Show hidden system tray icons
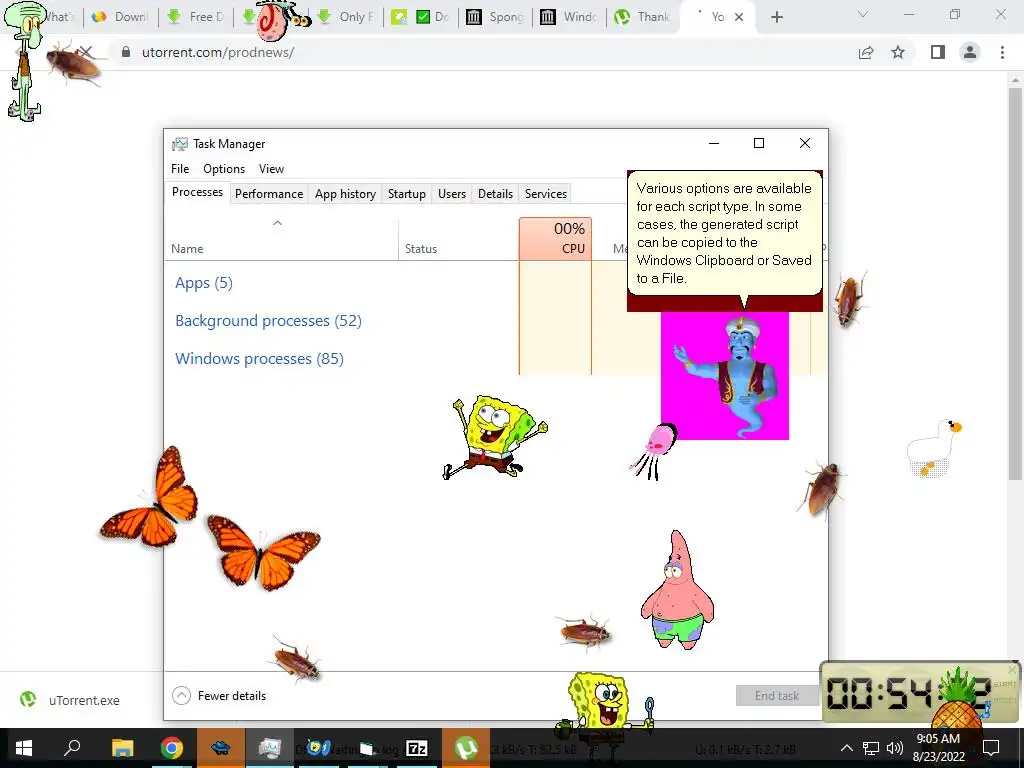The width and height of the screenshot is (1024, 768). click(846, 748)
